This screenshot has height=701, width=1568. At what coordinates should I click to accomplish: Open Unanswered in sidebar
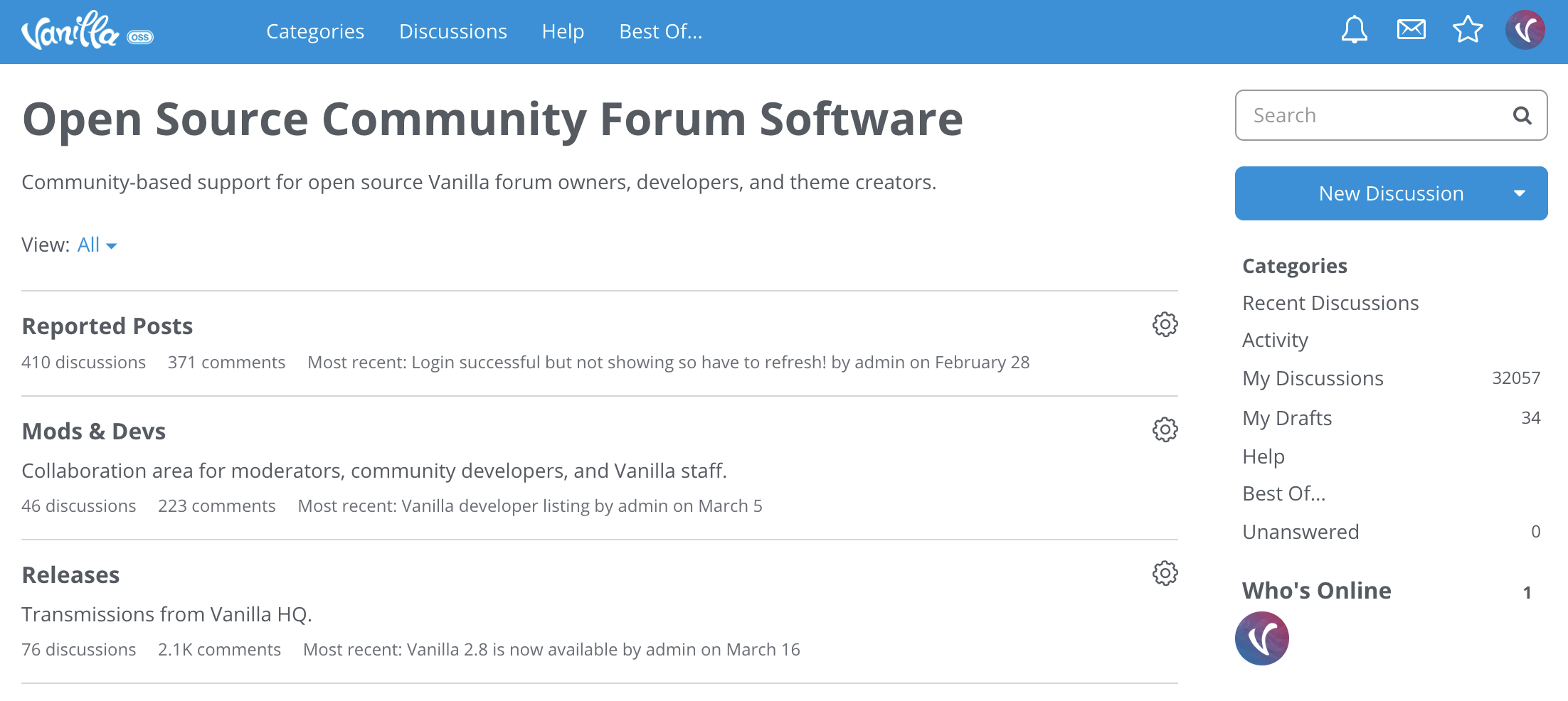(1301, 532)
